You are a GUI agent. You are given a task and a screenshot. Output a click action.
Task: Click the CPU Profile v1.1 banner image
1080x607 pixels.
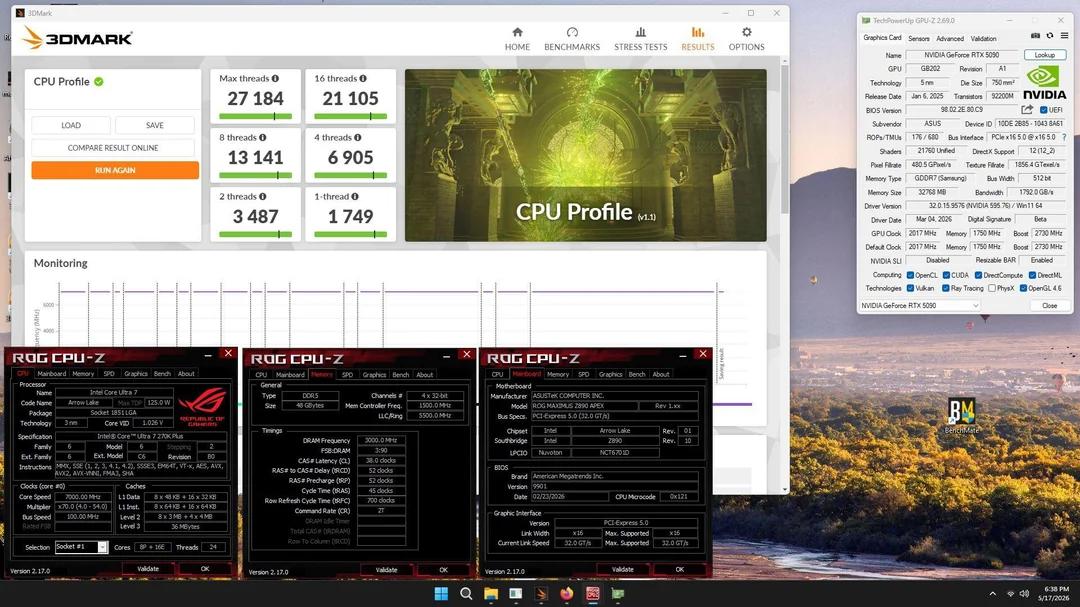(585, 155)
